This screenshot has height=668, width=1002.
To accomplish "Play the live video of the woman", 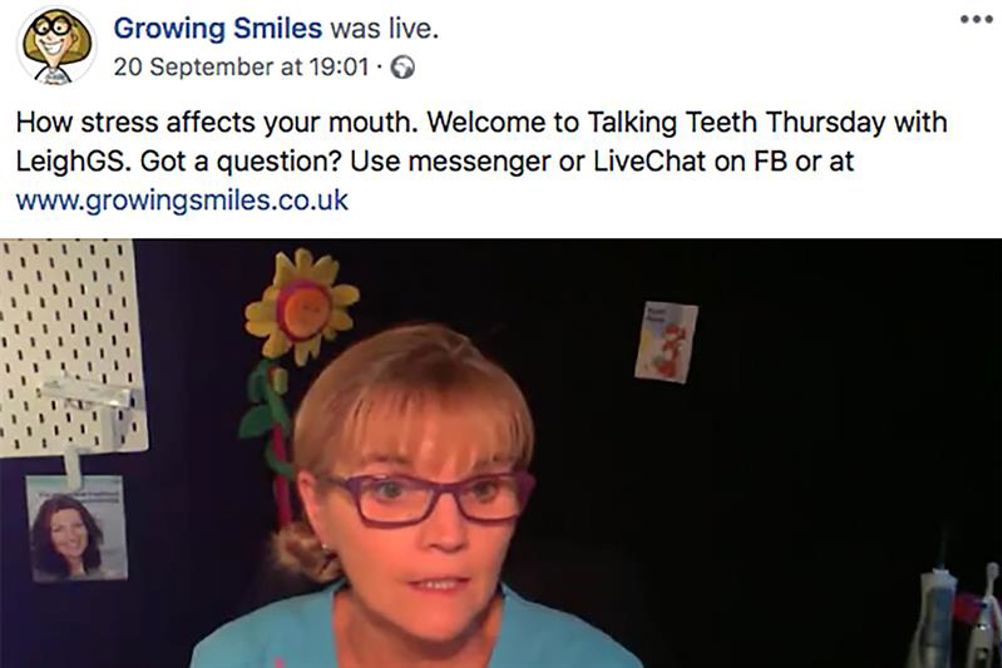I will tap(501, 453).
